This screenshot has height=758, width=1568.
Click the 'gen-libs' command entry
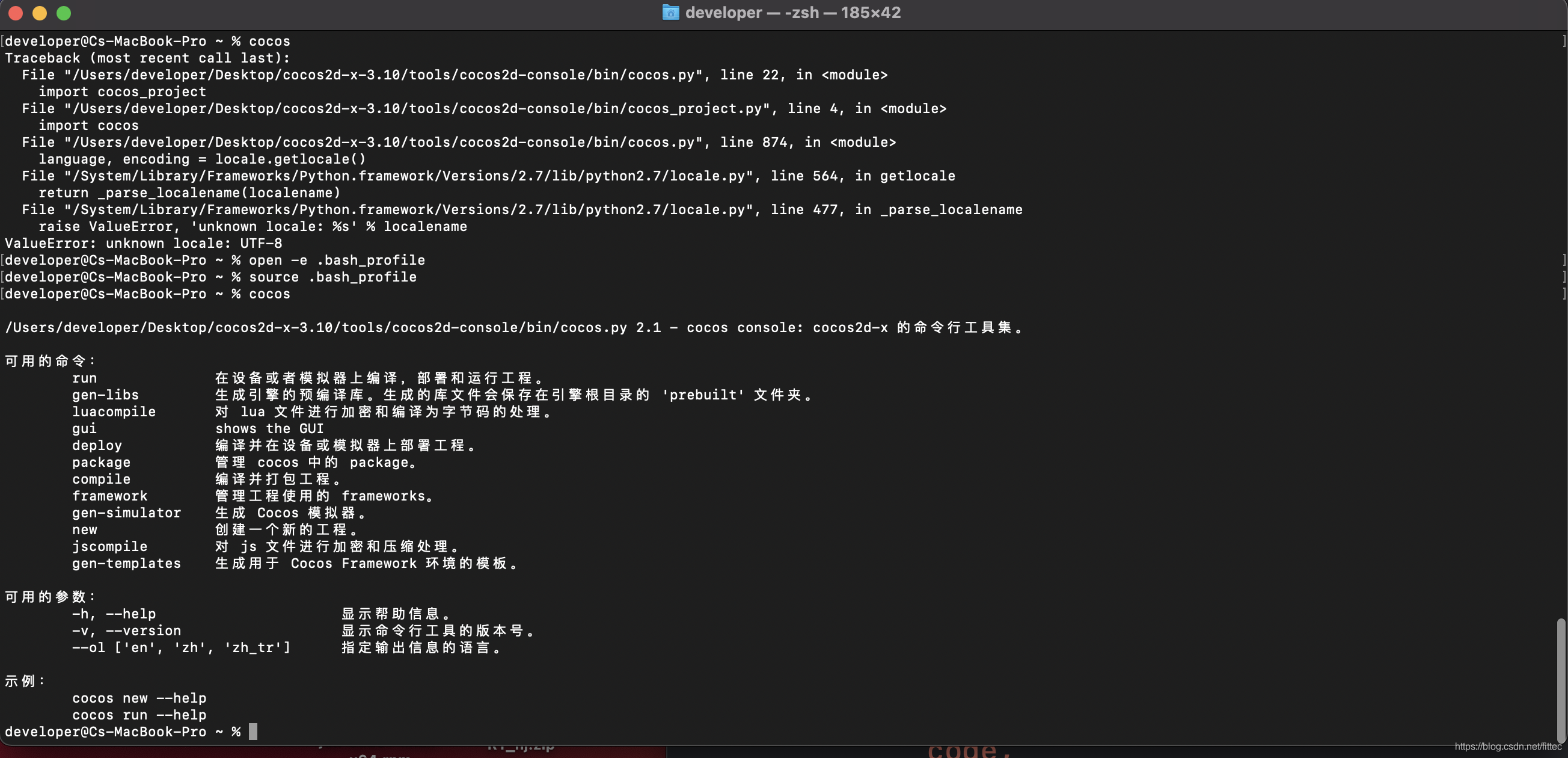click(105, 395)
